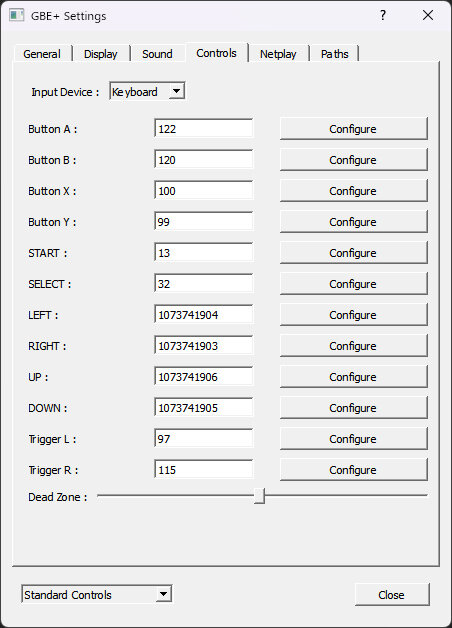The width and height of the screenshot is (452, 628).
Task: Switch to the General tab
Action: click(42, 54)
